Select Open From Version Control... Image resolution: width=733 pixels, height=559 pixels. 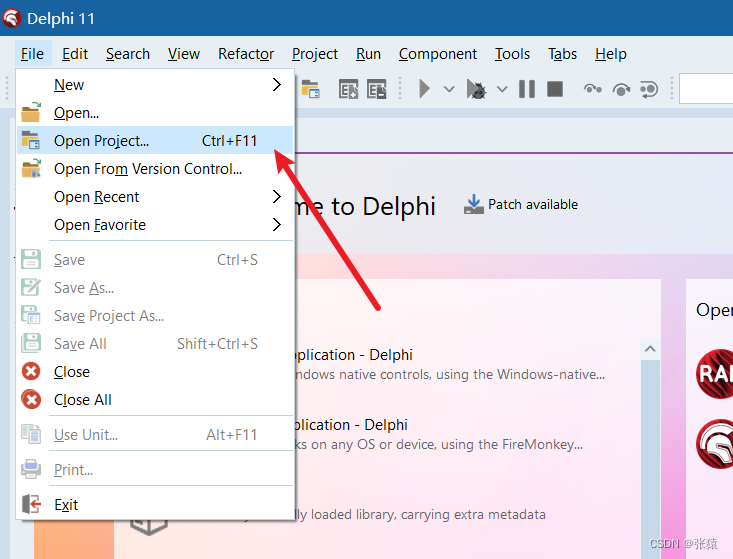155,168
